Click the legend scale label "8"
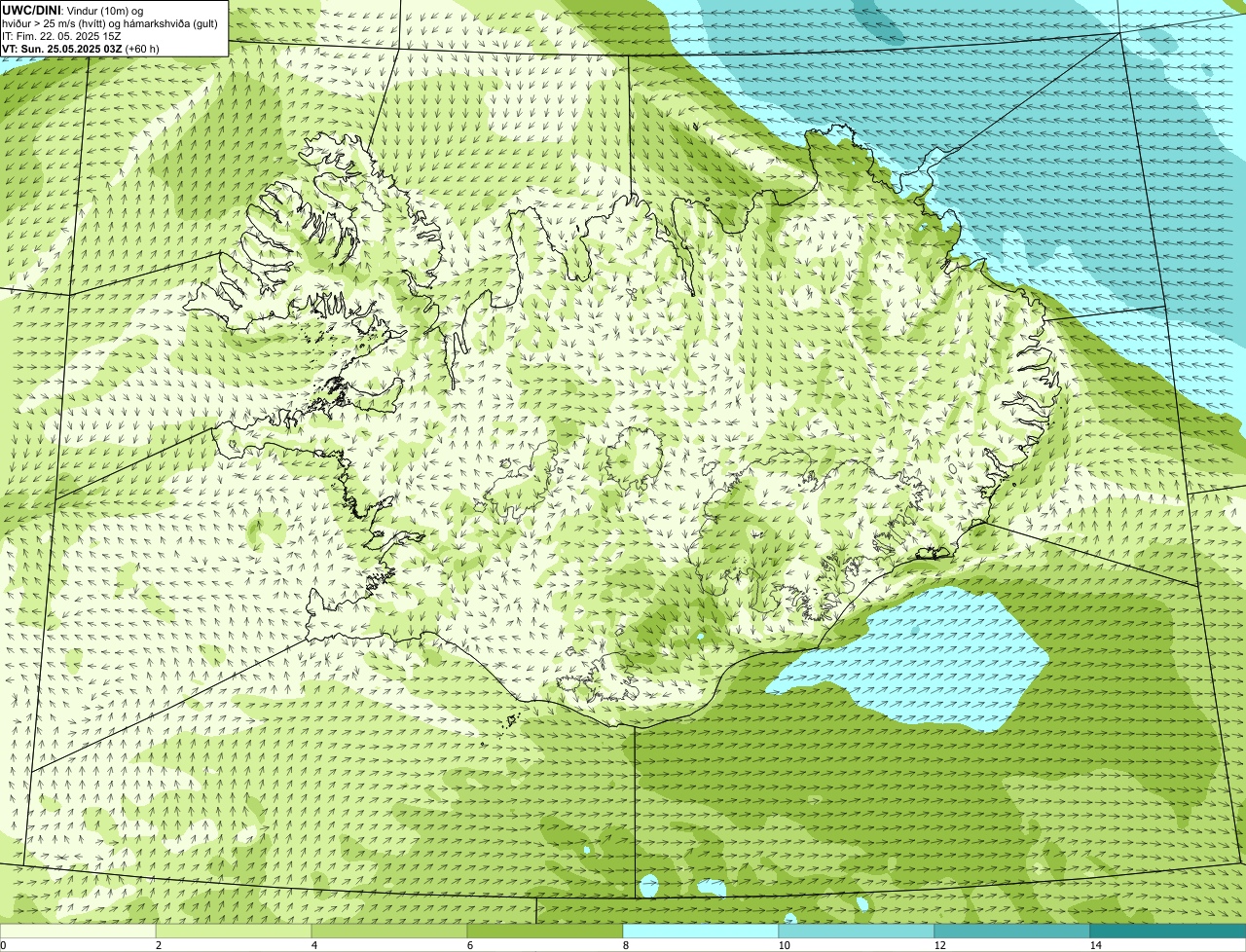This screenshot has width=1246, height=952. (x=625, y=945)
